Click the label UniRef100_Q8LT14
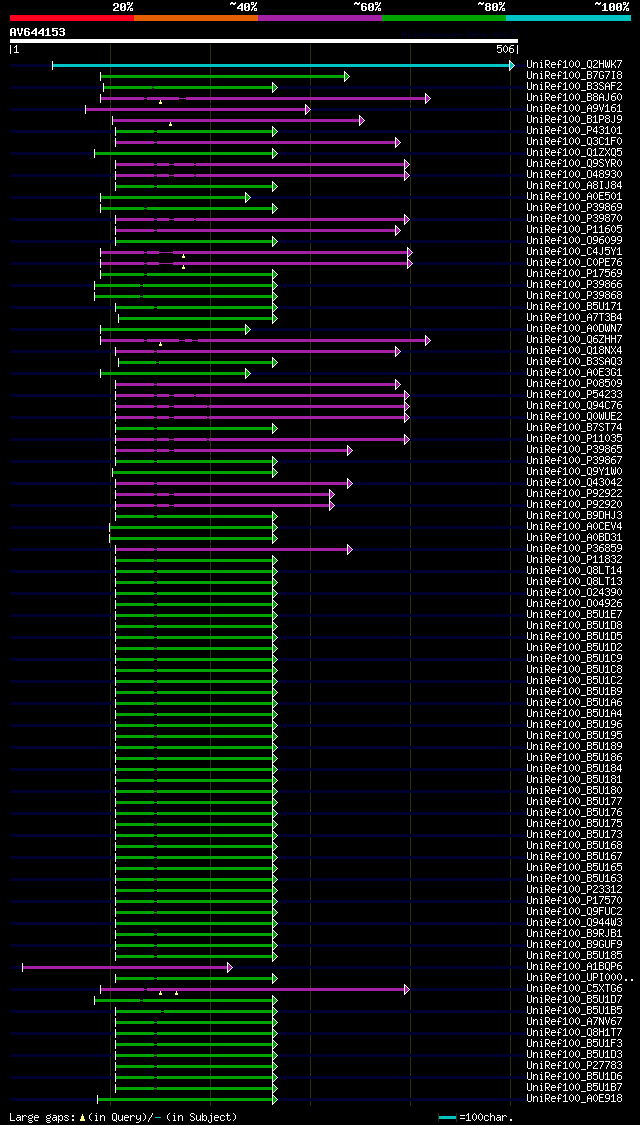640x1125 pixels. point(574,570)
